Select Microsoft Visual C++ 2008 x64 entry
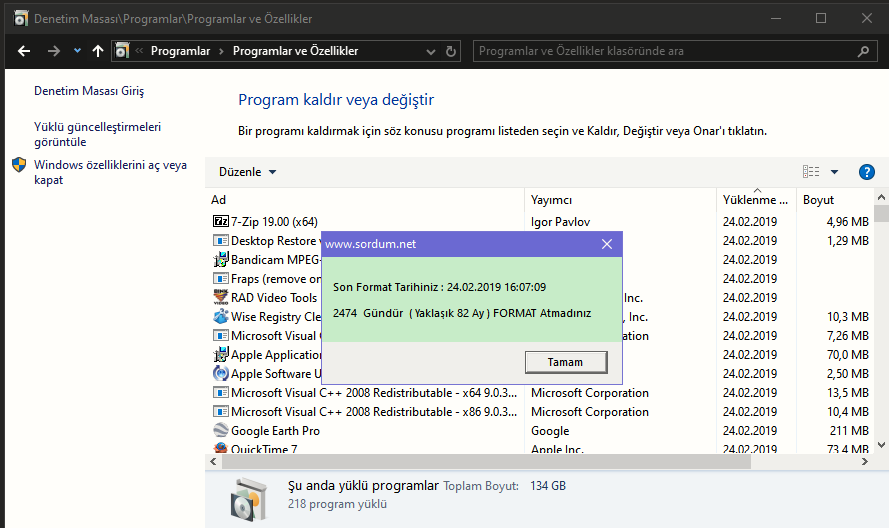The width and height of the screenshot is (889, 528). pos(374,392)
